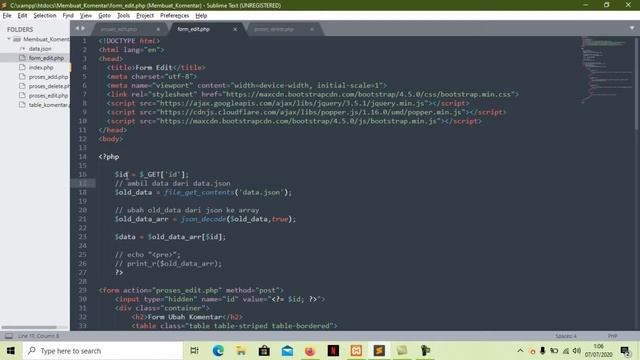Open the Preferences menu
The height and width of the screenshot is (360, 640).
tap(174, 16)
